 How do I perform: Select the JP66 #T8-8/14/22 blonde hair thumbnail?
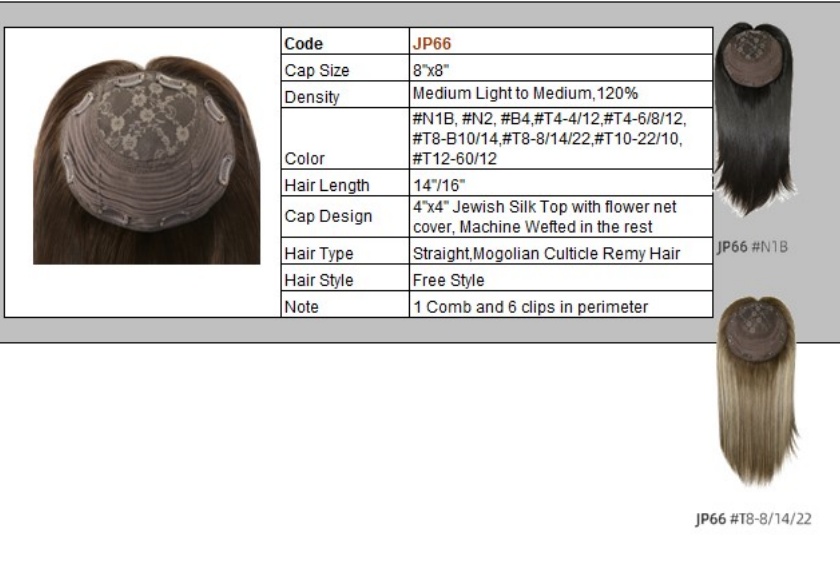pos(758,390)
